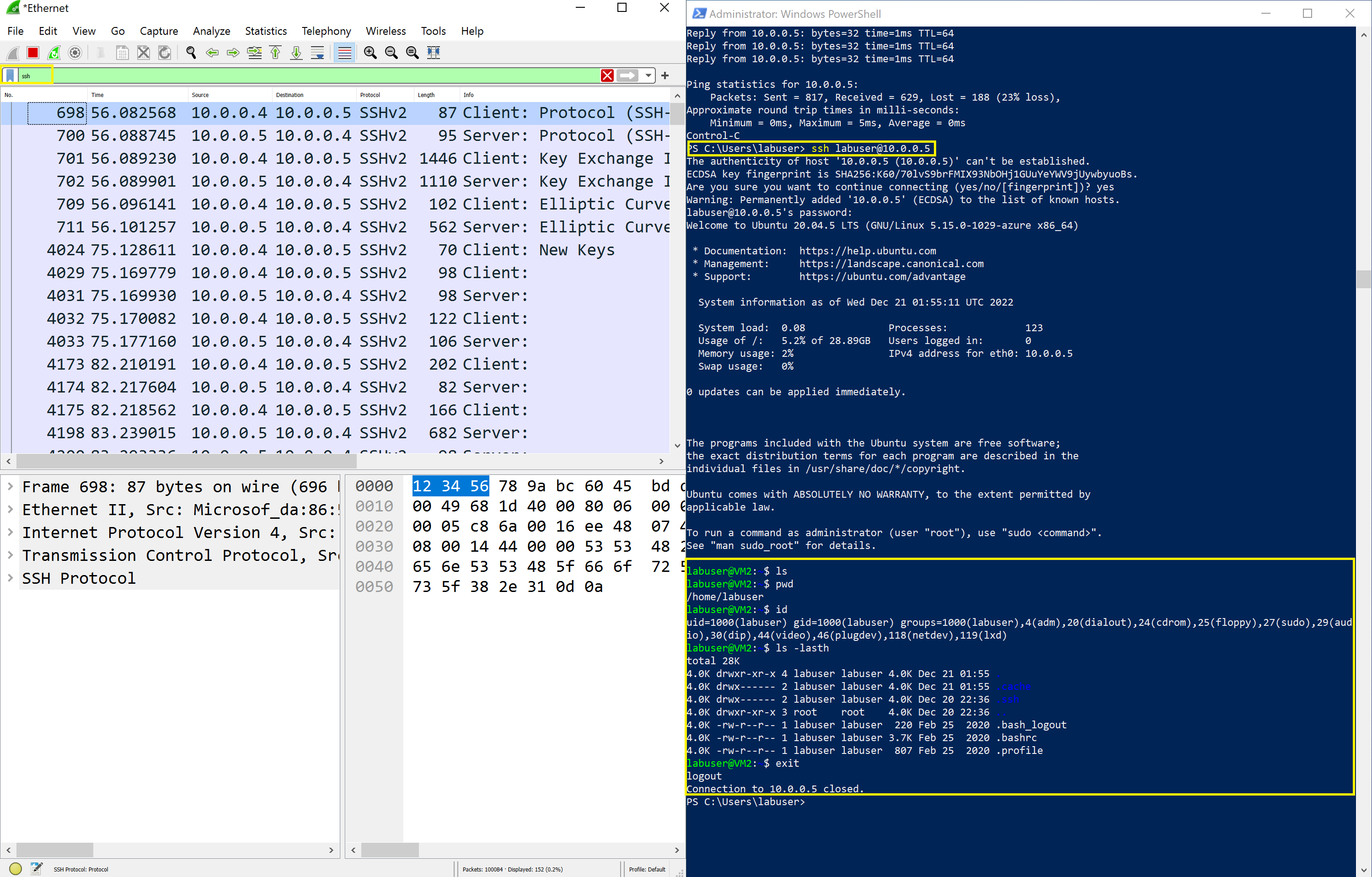Open the Tools menu
The image size is (1372, 877).
[x=433, y=32]
